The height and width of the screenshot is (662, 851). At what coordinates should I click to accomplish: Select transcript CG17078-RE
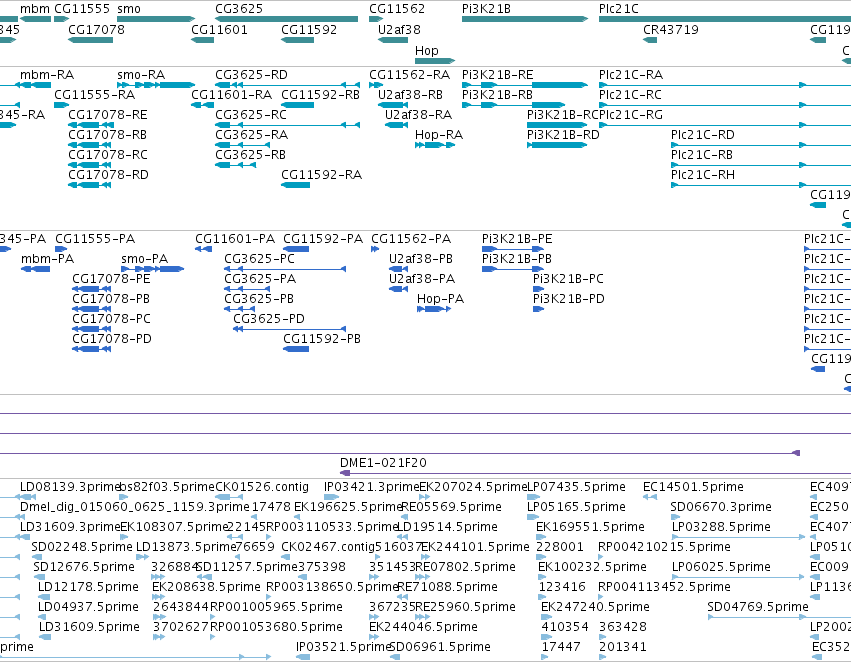107,114
